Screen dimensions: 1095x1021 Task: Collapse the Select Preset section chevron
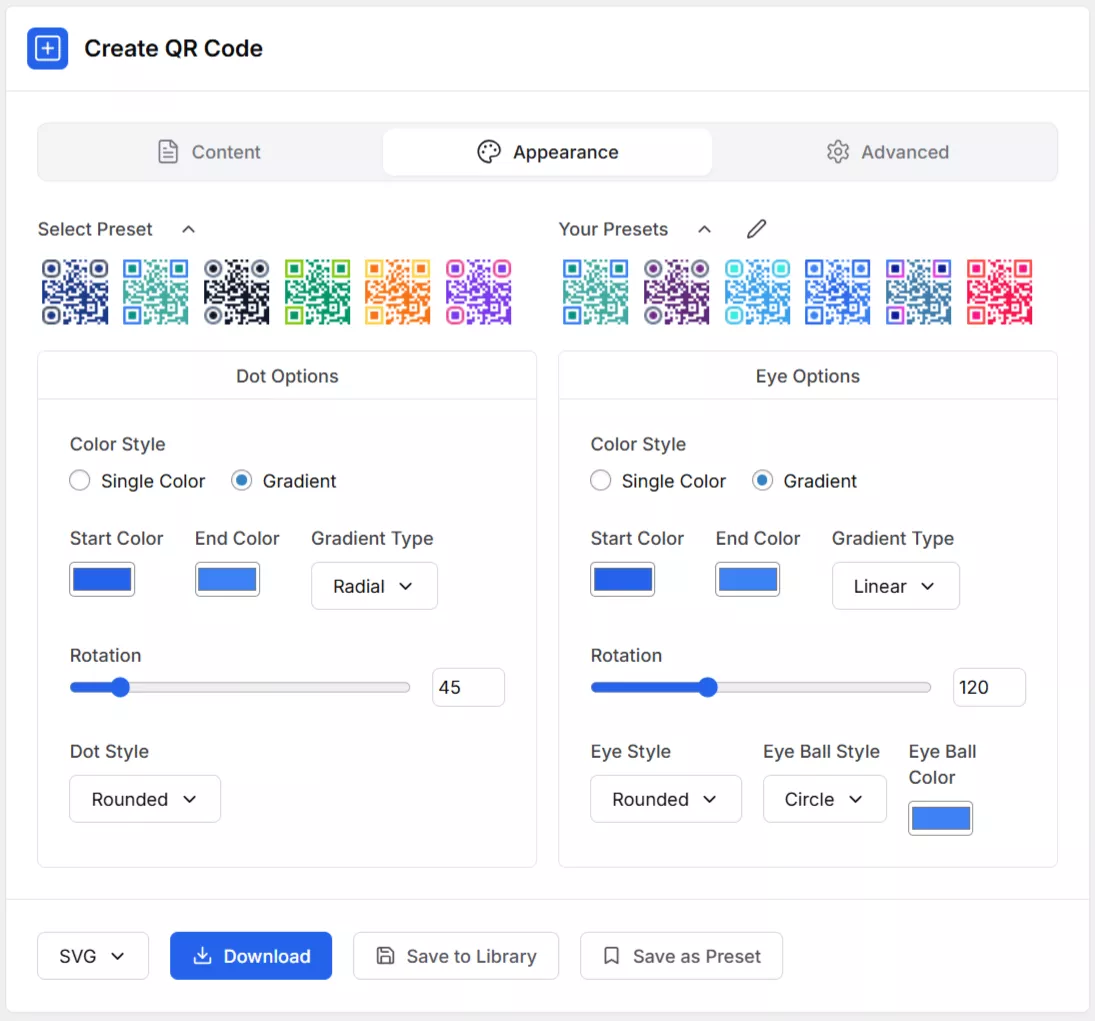(189, 229)
